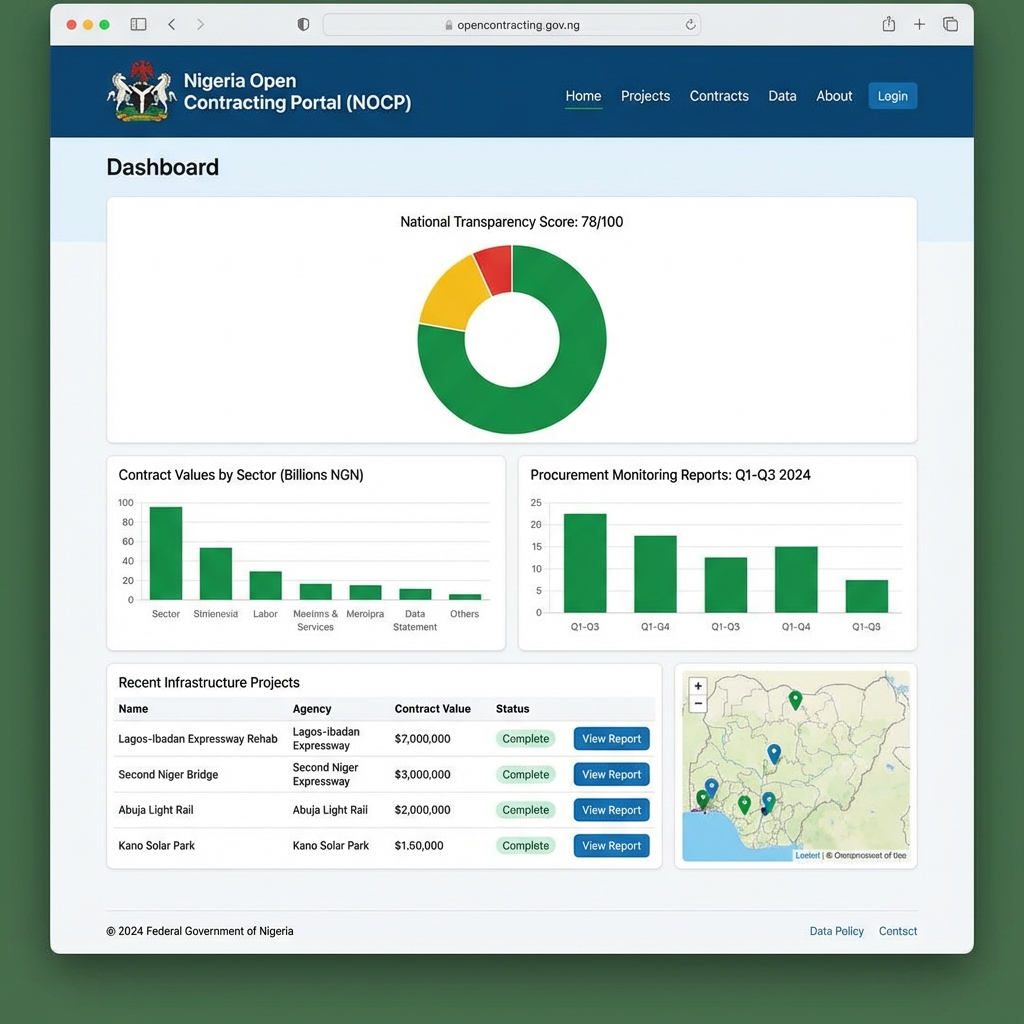
Task: Click the forward navigation arrow
Action: 199,24
